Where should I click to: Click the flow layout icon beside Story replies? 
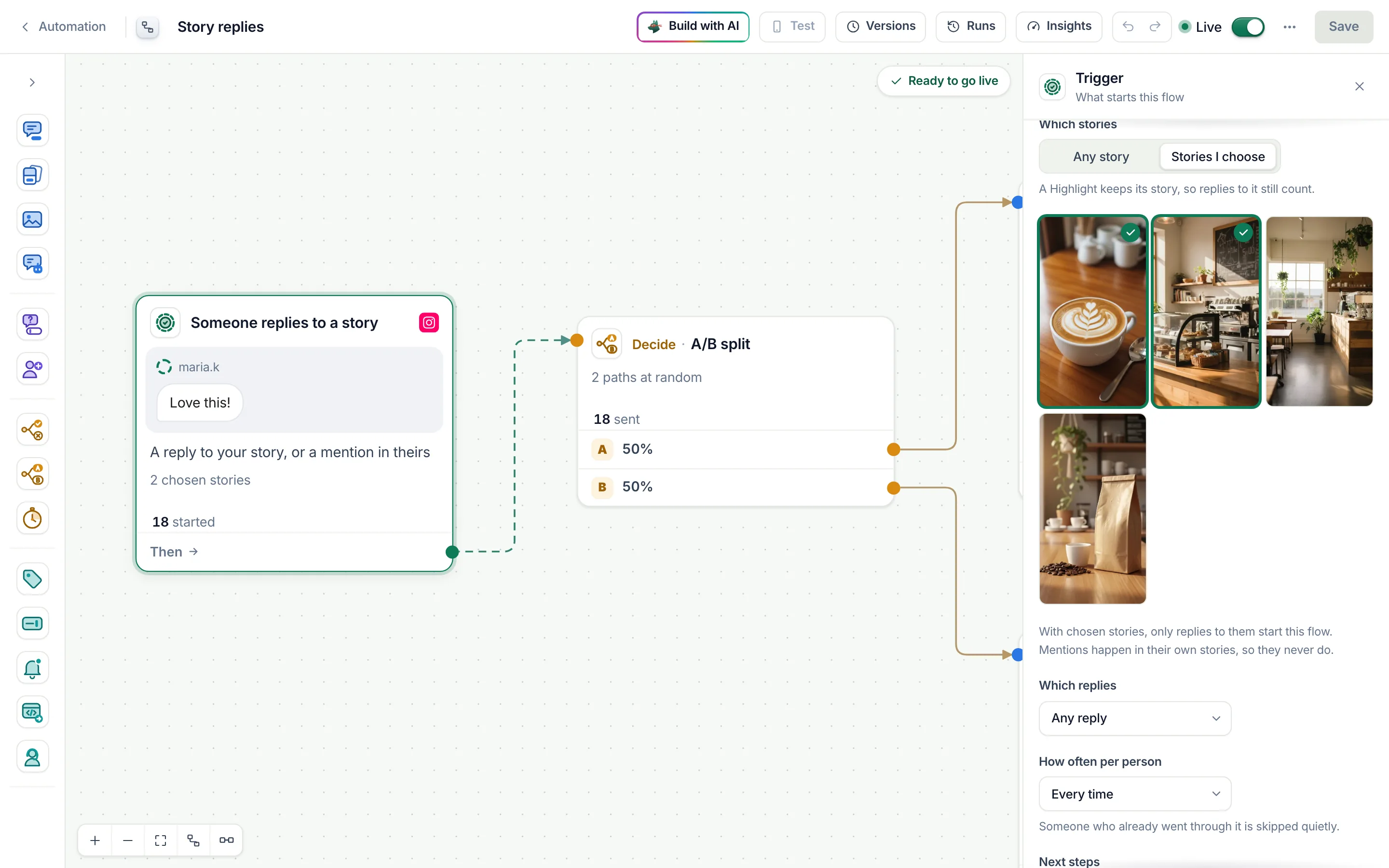coord(148,27)
